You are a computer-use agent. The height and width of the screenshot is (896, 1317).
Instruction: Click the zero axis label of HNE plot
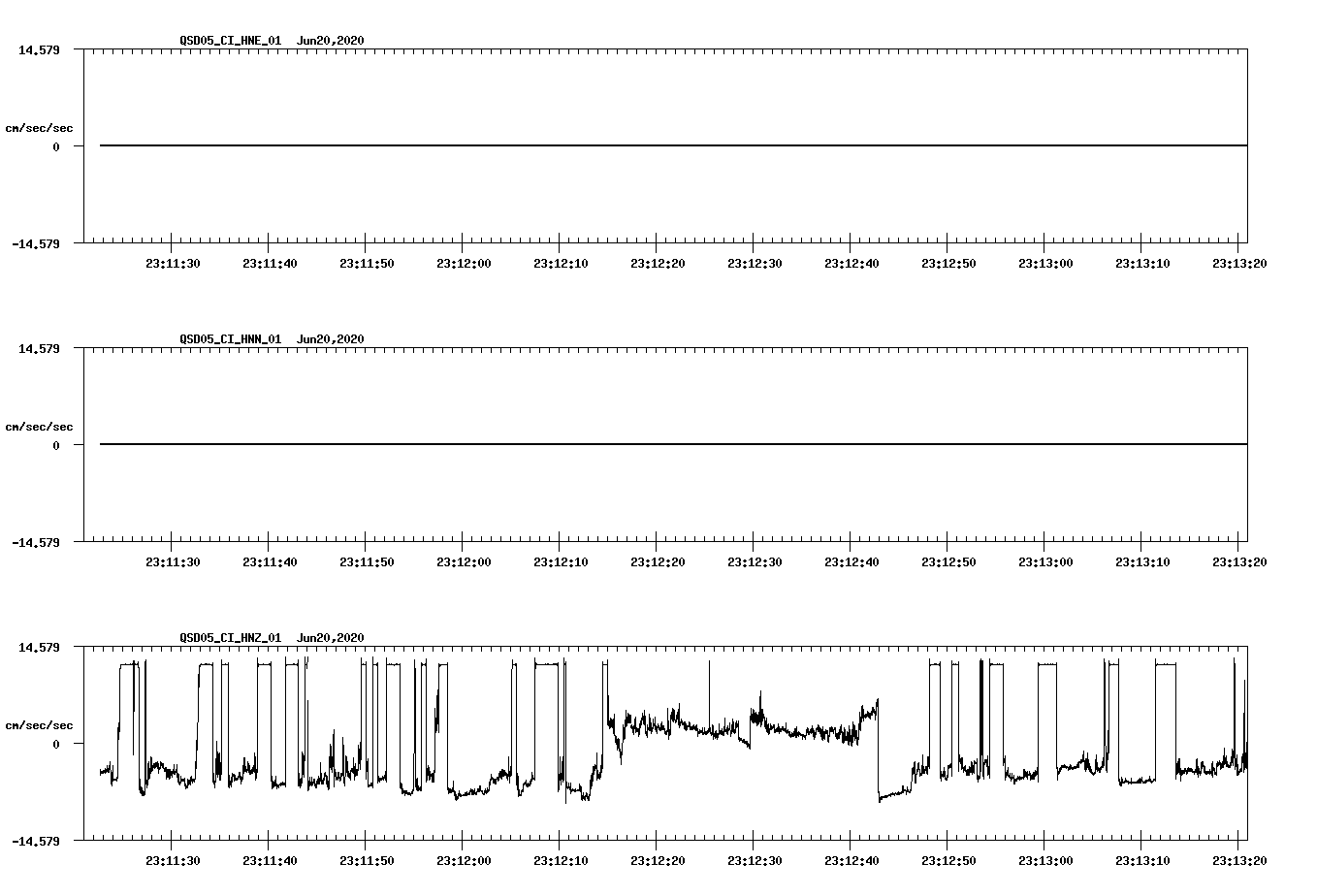pyautogui.click(x=56, y=147)
